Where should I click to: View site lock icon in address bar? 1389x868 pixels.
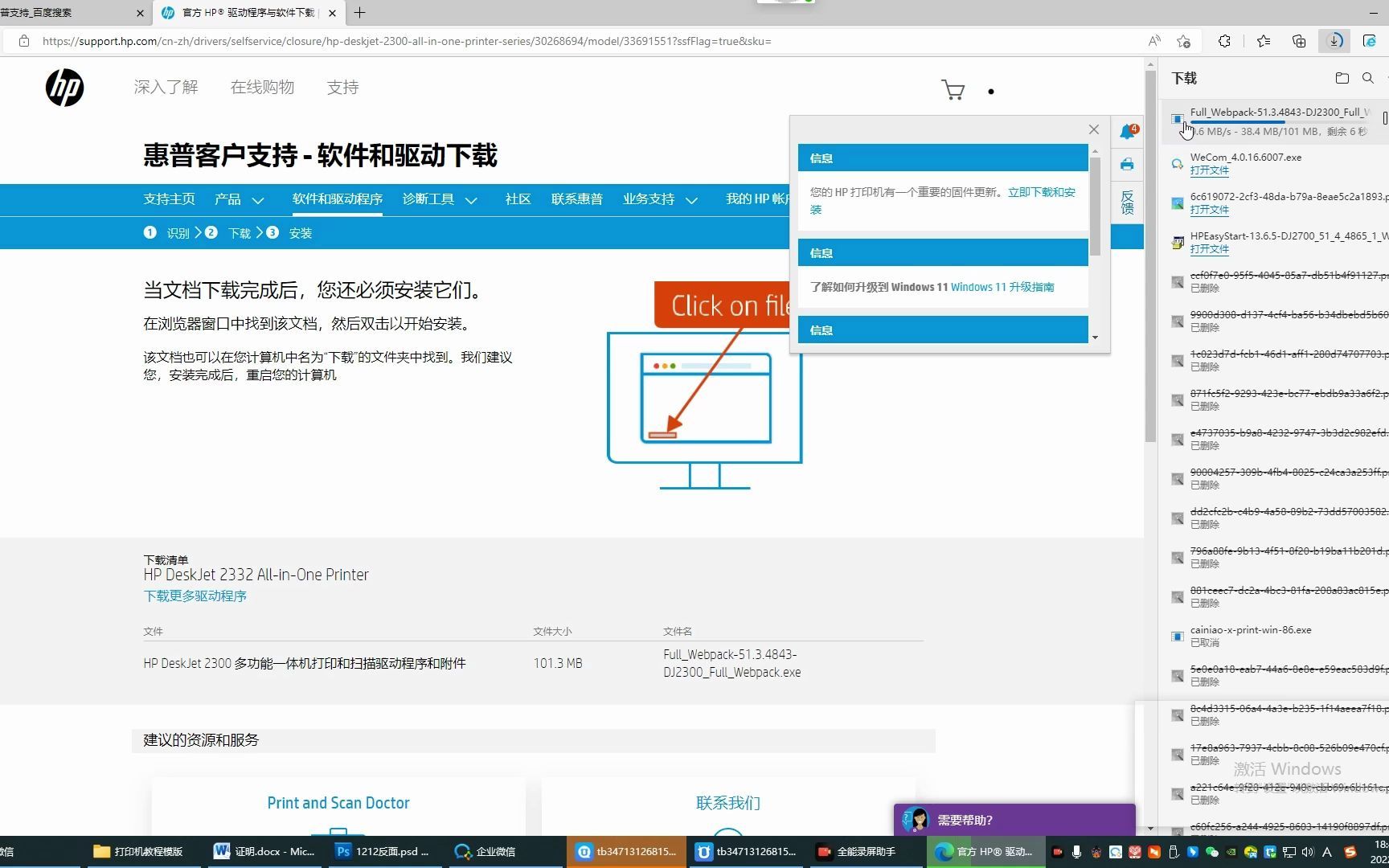24,41
